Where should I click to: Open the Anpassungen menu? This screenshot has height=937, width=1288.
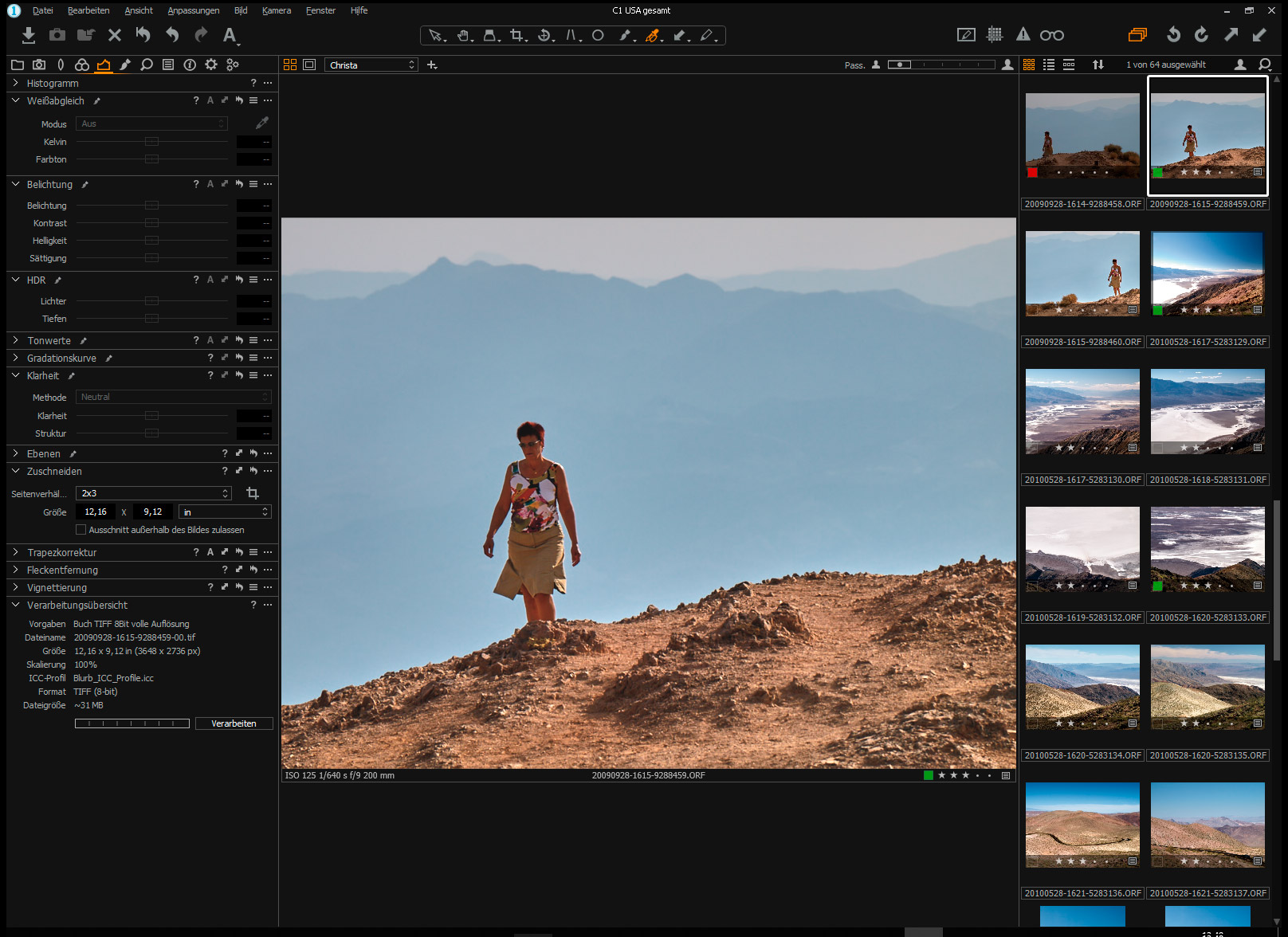click(x=194, y=10)
